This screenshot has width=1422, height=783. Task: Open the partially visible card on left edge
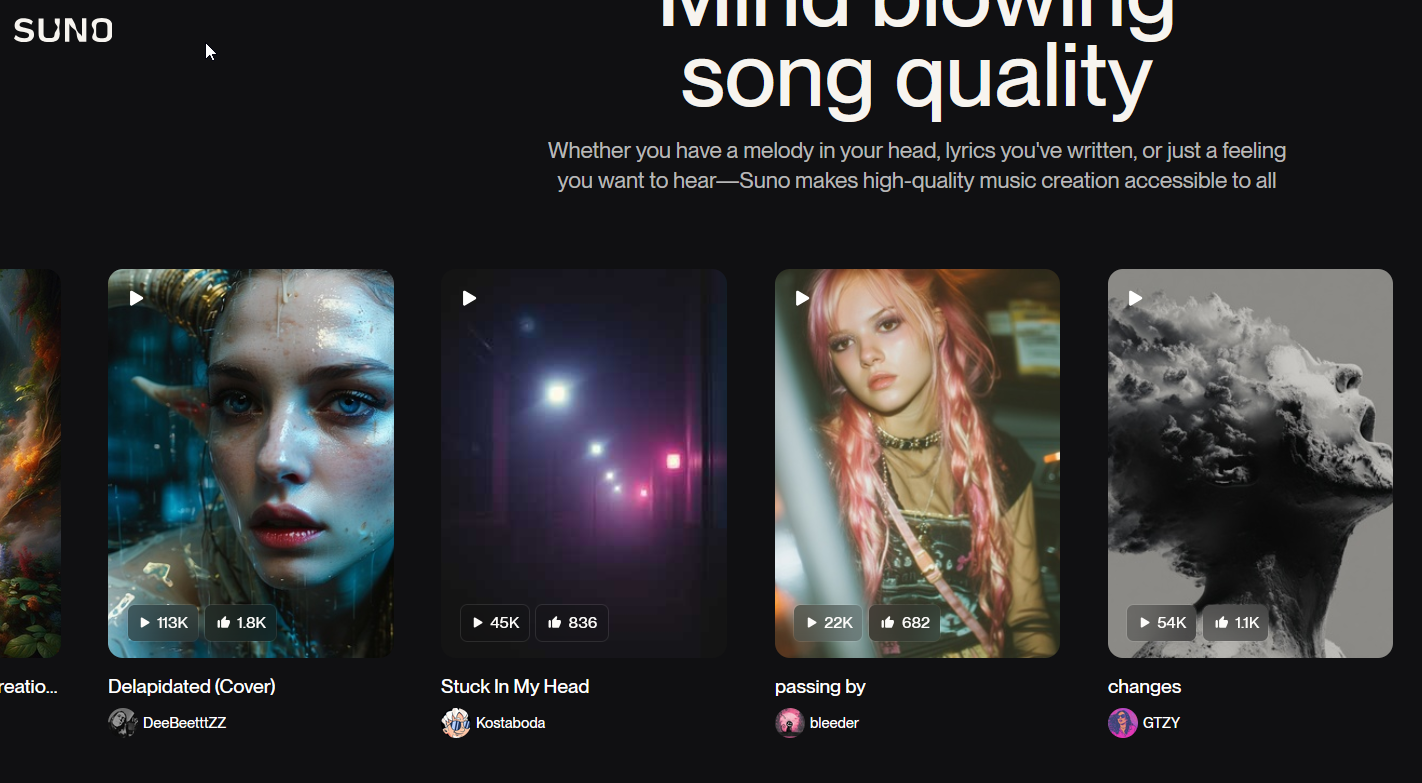click(x=30, y=463)
